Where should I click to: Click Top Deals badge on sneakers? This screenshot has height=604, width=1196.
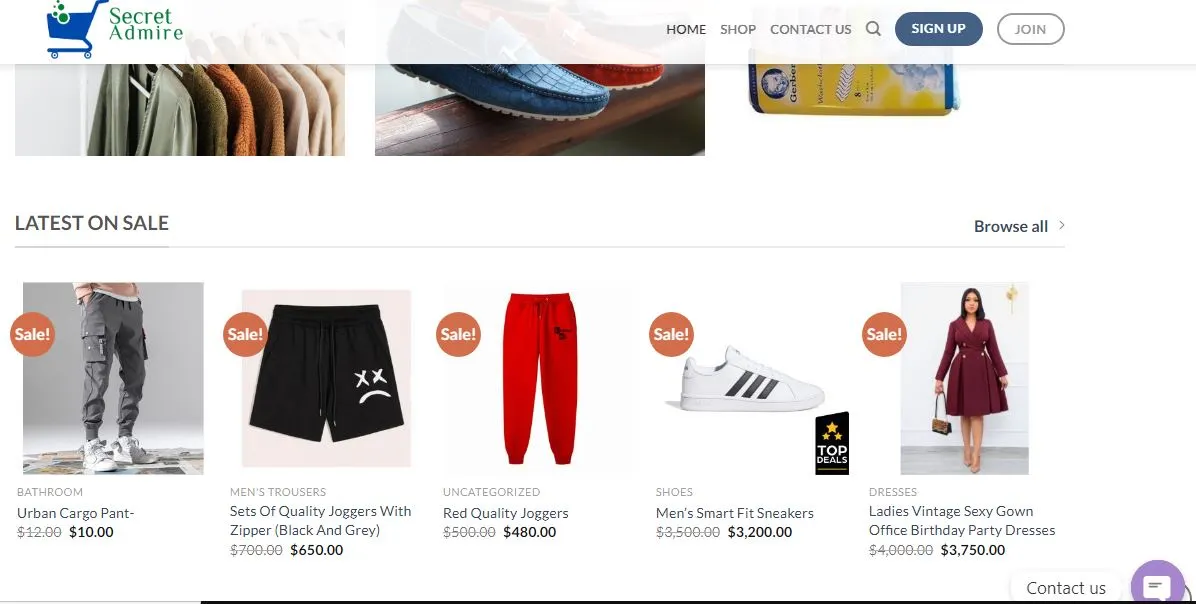point(831,444)
